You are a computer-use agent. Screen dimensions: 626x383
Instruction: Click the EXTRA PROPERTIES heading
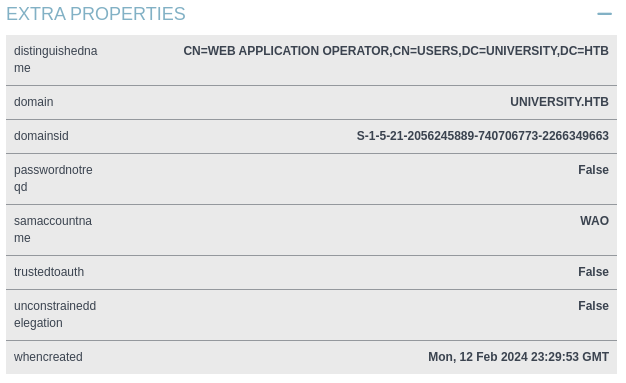96,14
